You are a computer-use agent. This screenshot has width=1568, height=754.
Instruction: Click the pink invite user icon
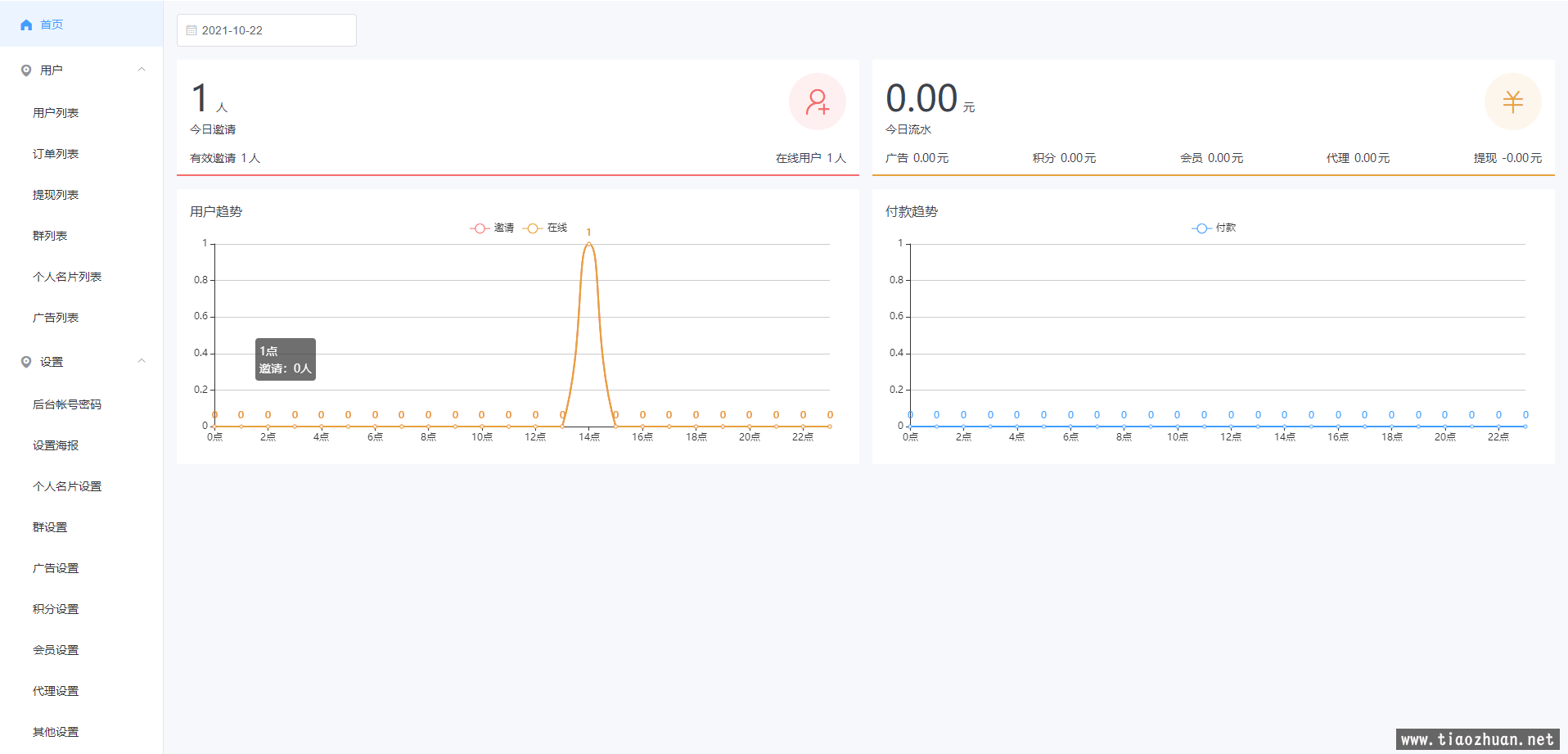pyautogui.click(x=817, y=102)
